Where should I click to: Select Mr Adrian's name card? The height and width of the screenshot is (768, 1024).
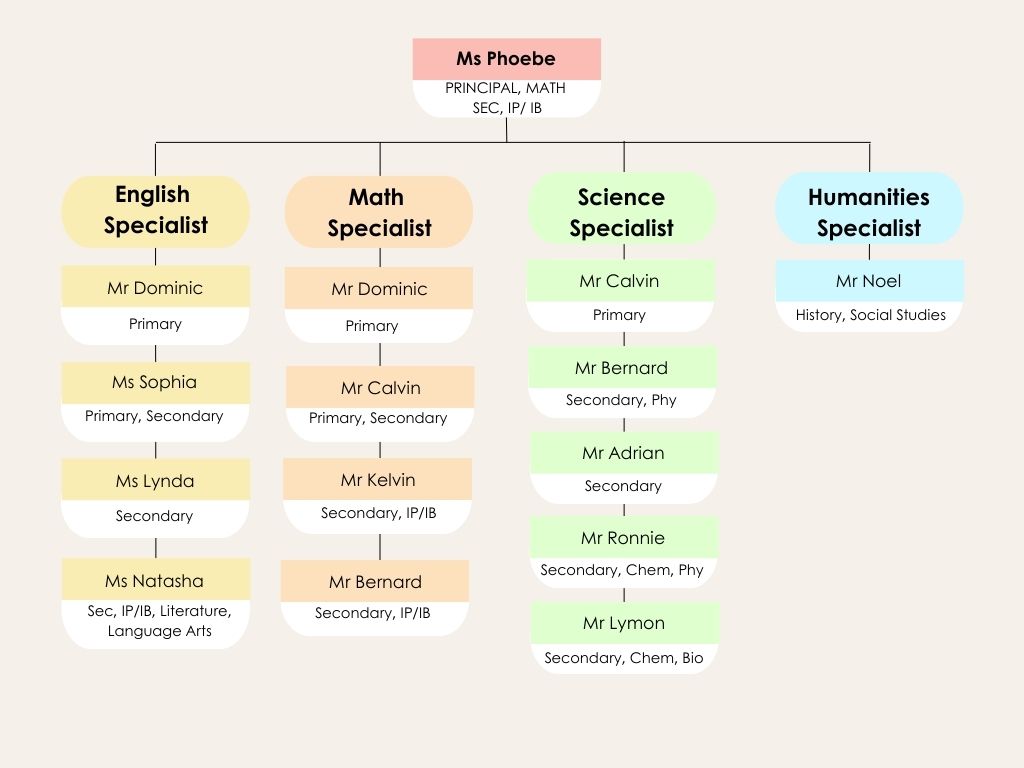point(624,468)
